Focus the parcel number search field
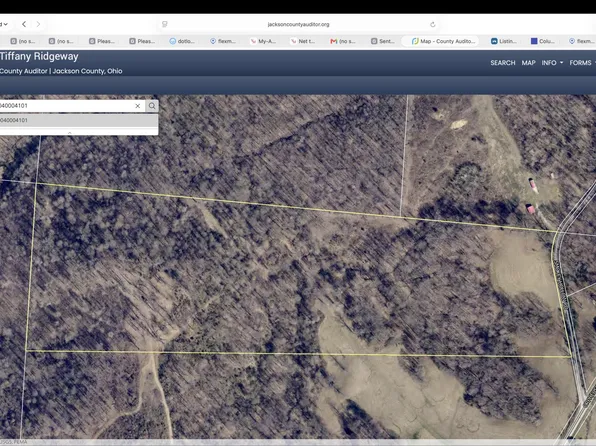 pyautogui.click(x=67, y=106)
